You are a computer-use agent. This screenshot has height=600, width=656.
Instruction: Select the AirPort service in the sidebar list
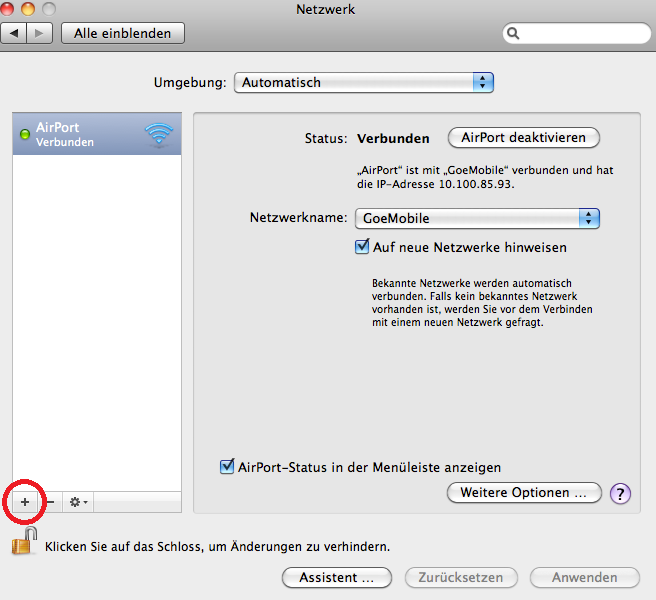pyautogui.click(x=97, y=134)
